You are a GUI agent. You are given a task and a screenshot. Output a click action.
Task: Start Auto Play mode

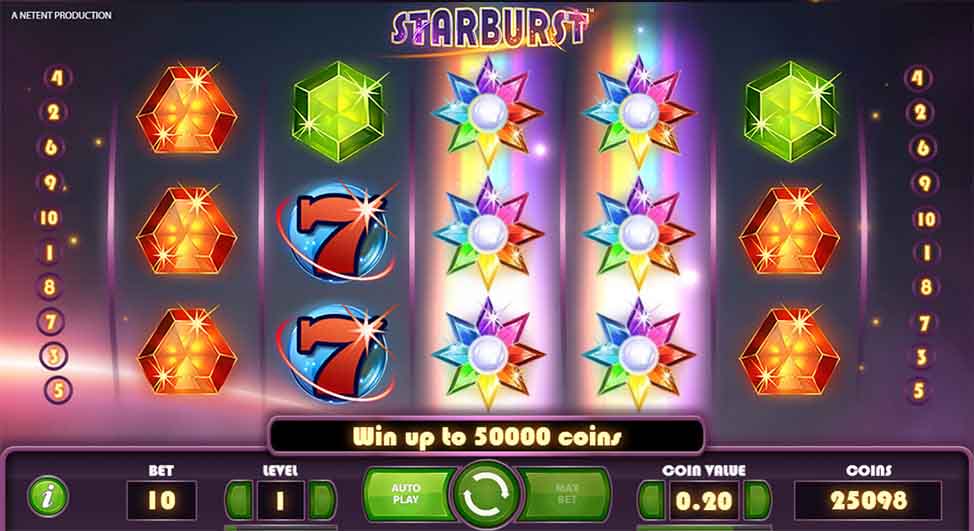[409, 494]
